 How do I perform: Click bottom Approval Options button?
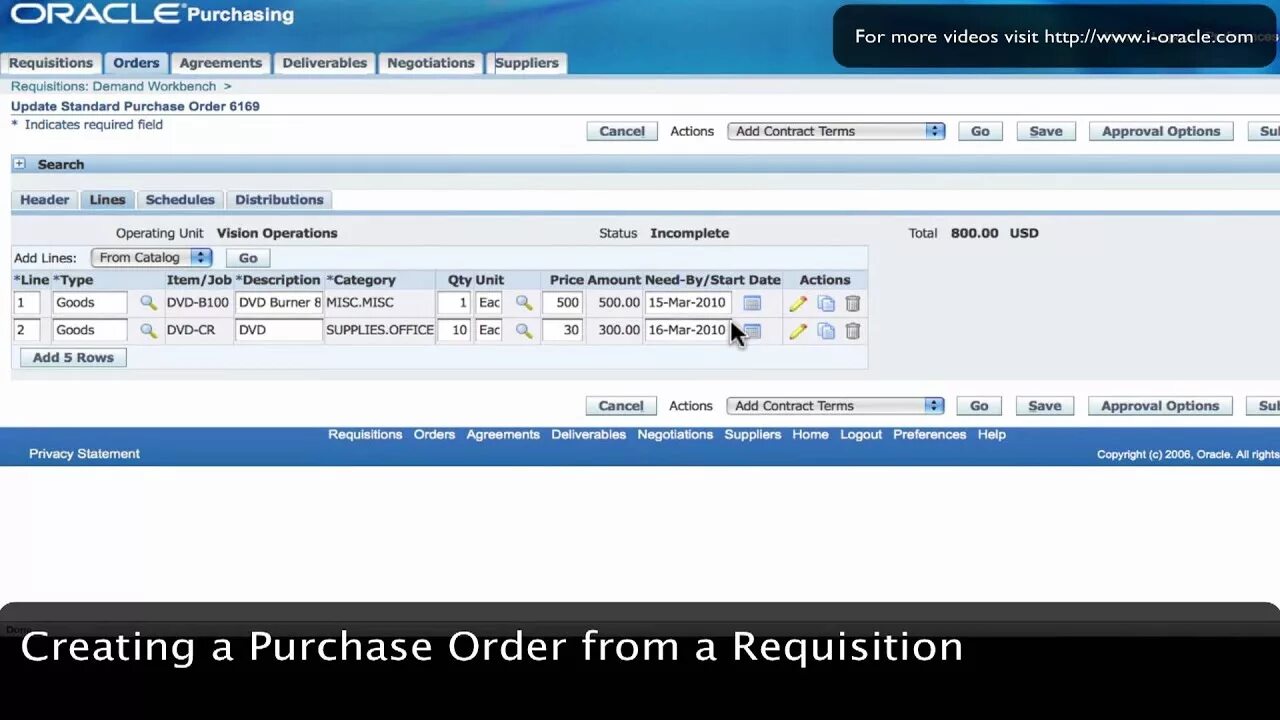(1160, 406)
